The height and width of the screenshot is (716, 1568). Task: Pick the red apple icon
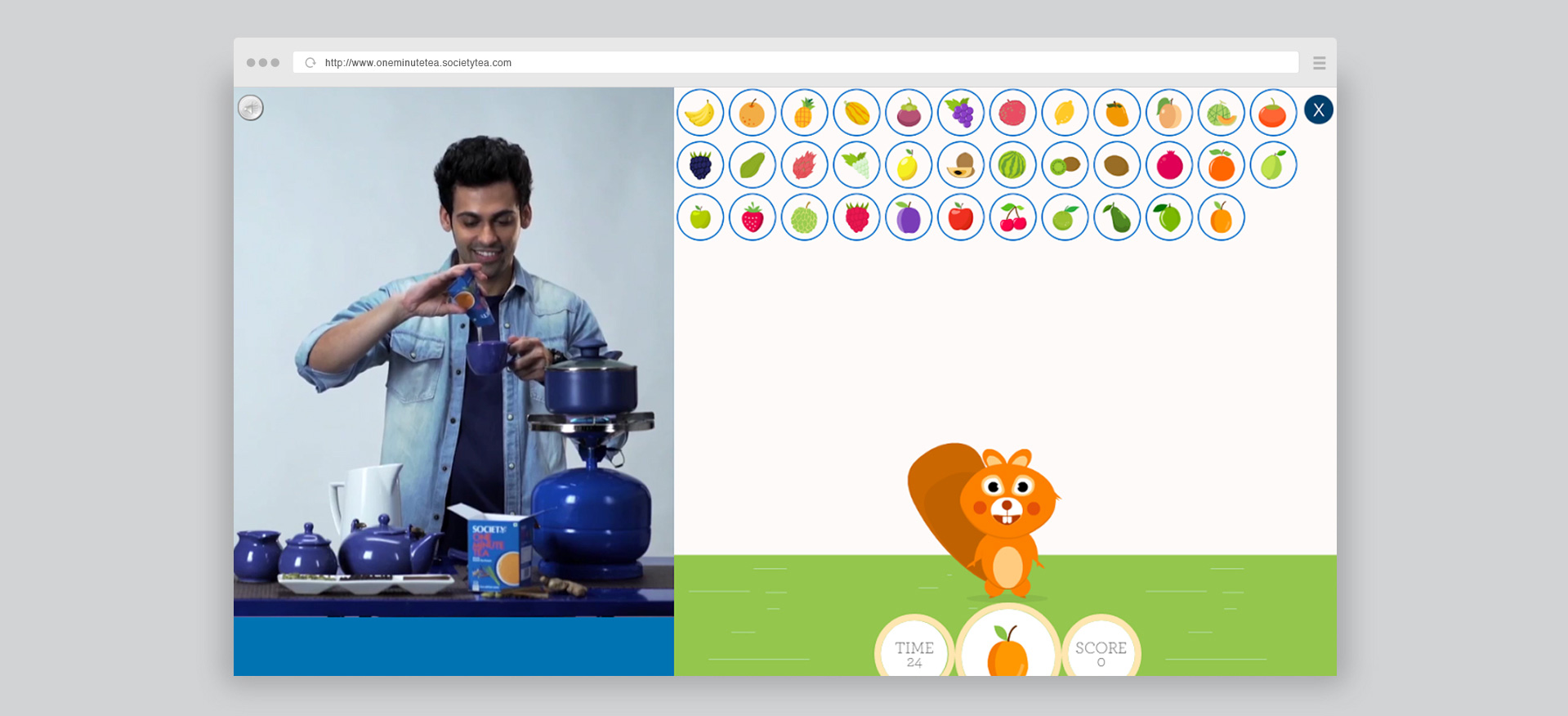(961, 217)
